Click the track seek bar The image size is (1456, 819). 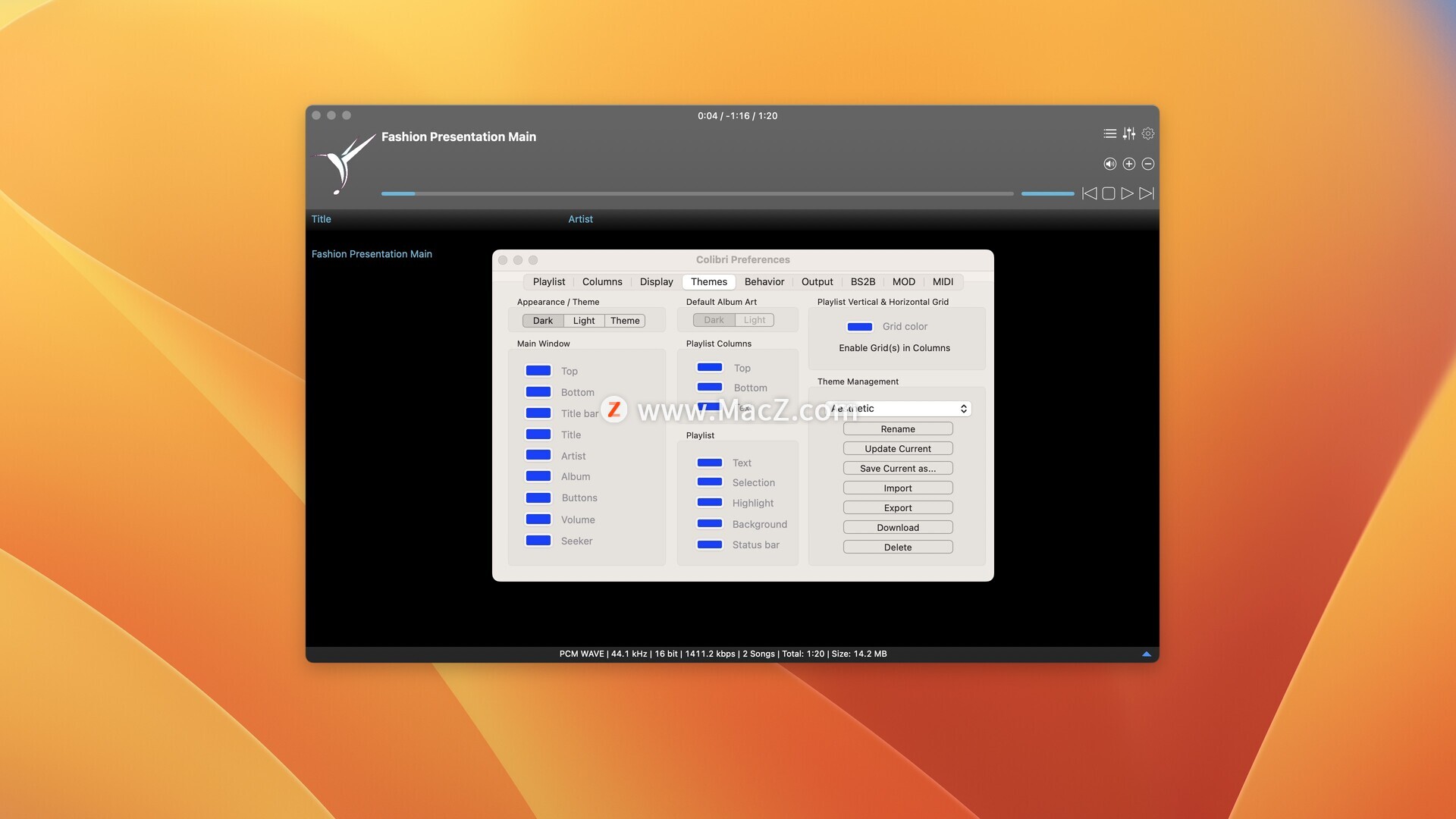697,193
